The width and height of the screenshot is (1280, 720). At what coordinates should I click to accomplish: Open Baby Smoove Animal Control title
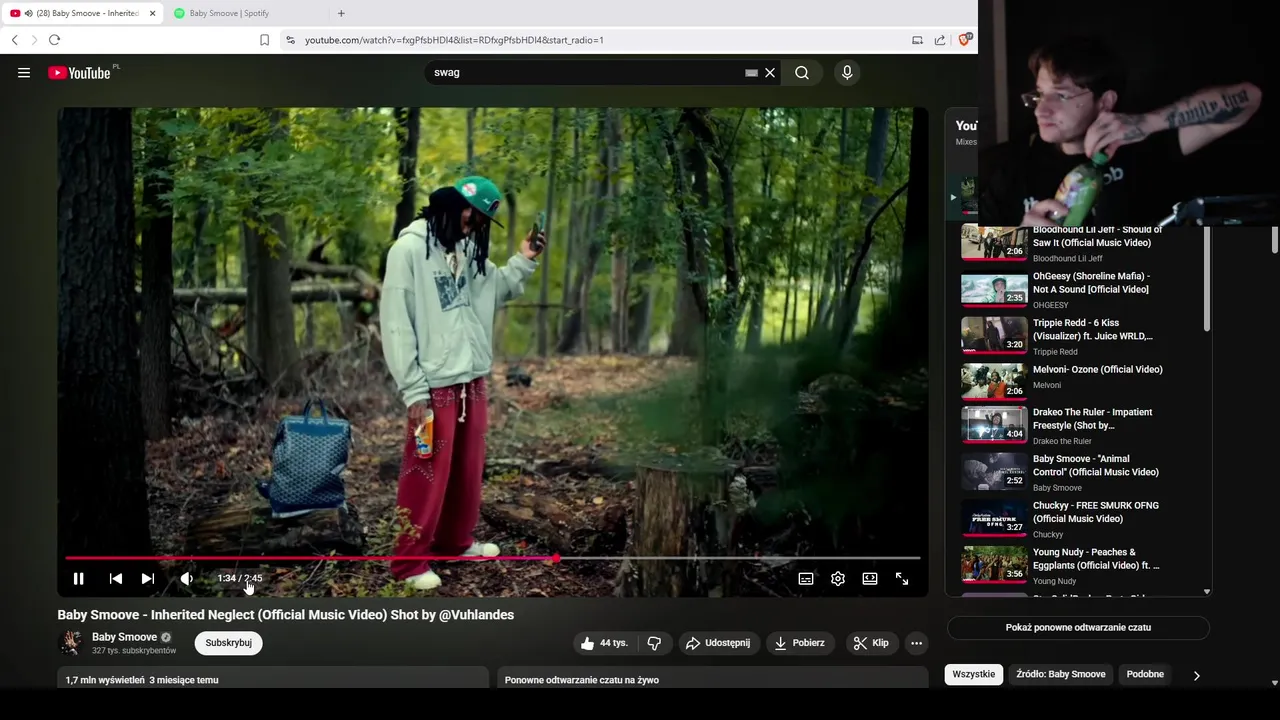tap(1096, 465)
